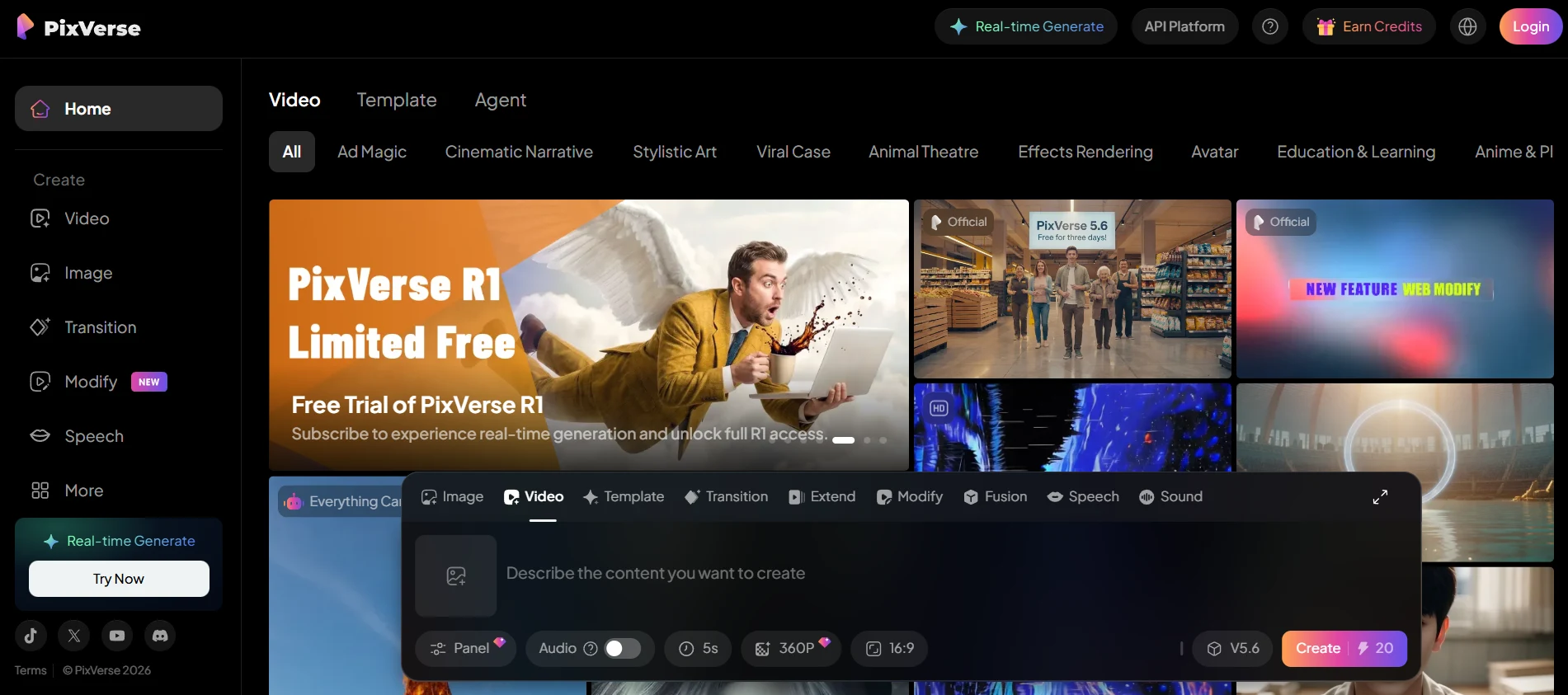The image size is (1568, 695).
Task: Select Extend mode in creation panel
Action: [x=822, y=496]
